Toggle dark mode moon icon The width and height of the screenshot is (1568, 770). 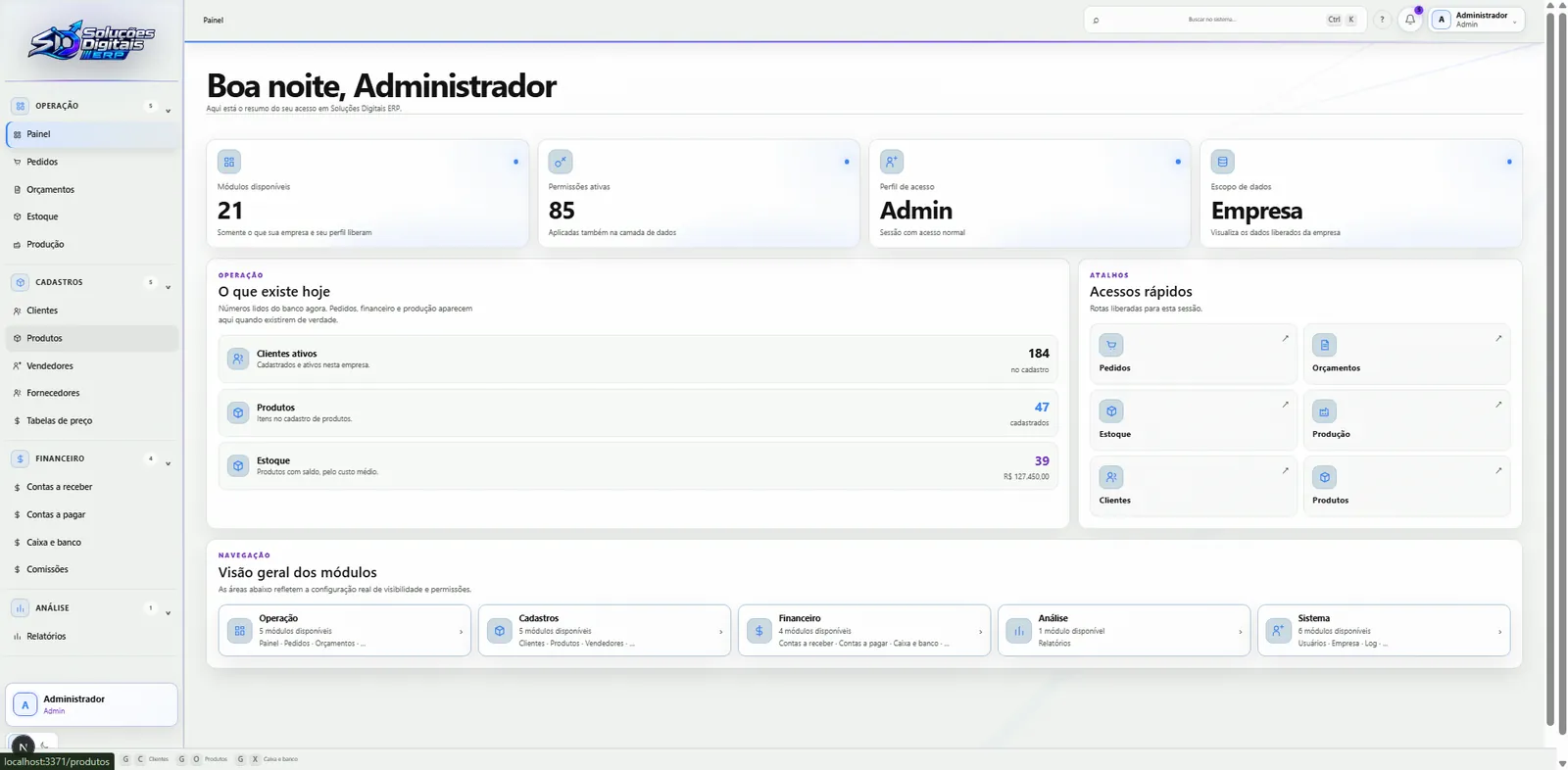pyautogui.click(x=44, y=746)
